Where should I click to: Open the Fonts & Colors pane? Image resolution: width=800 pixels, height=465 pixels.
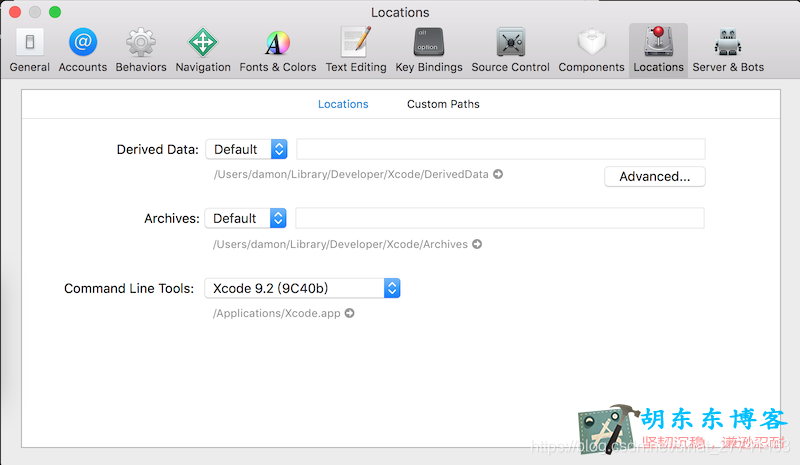click(x=278, y=50)
